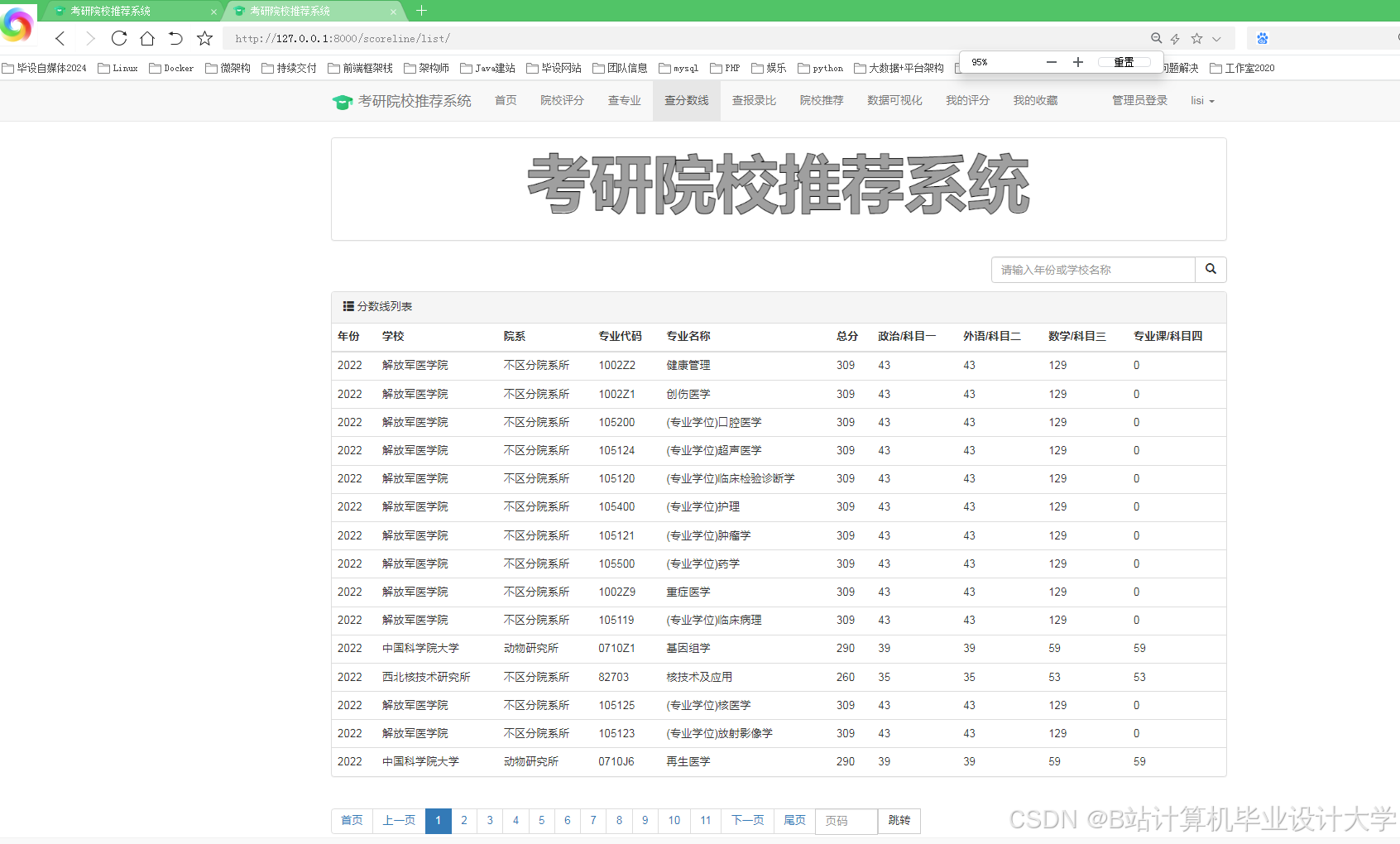Click the lightning bolt icon in the toolbar
The width and height of the screenshot is (1400, 844).
[1175, 38]
